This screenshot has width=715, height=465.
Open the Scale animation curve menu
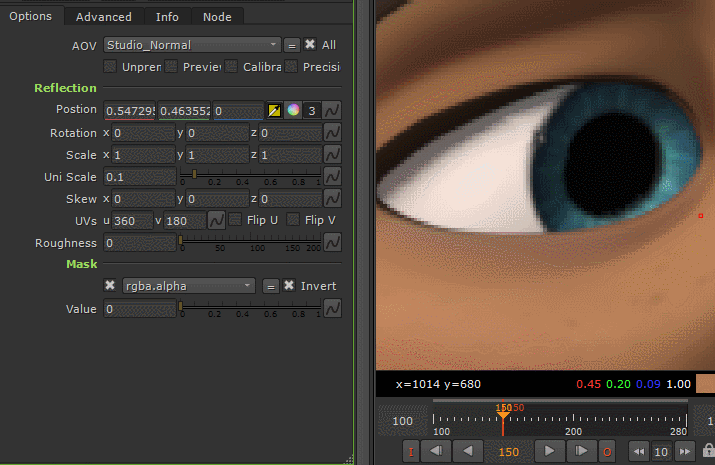pos(332,155)
